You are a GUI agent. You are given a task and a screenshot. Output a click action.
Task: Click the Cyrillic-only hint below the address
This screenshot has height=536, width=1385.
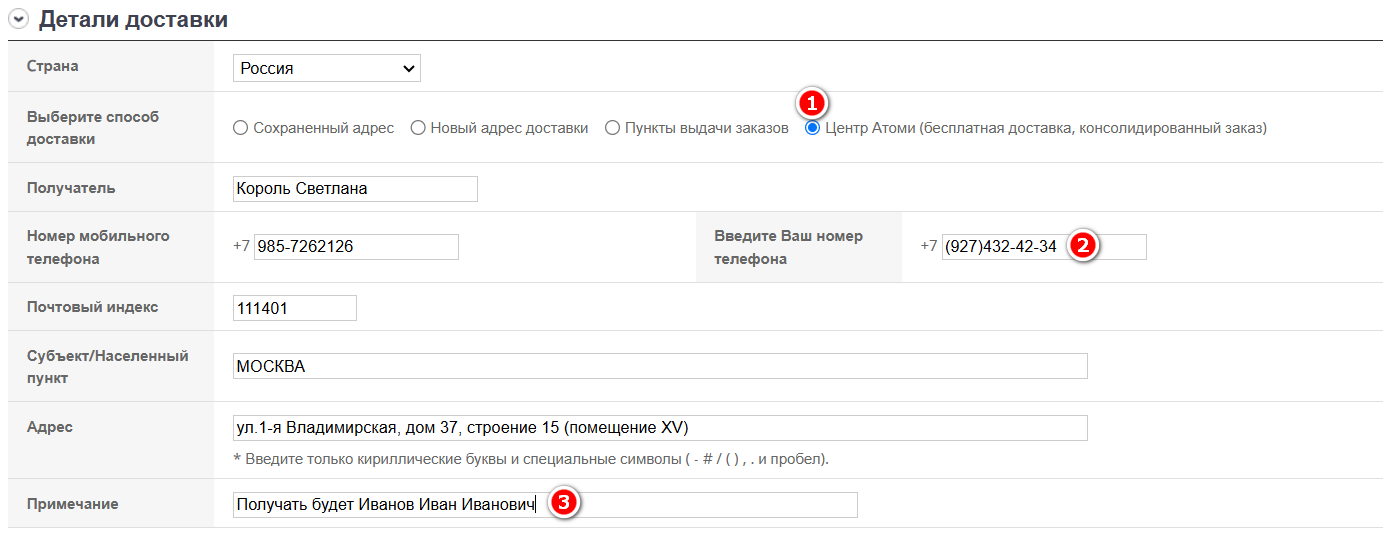530,460
